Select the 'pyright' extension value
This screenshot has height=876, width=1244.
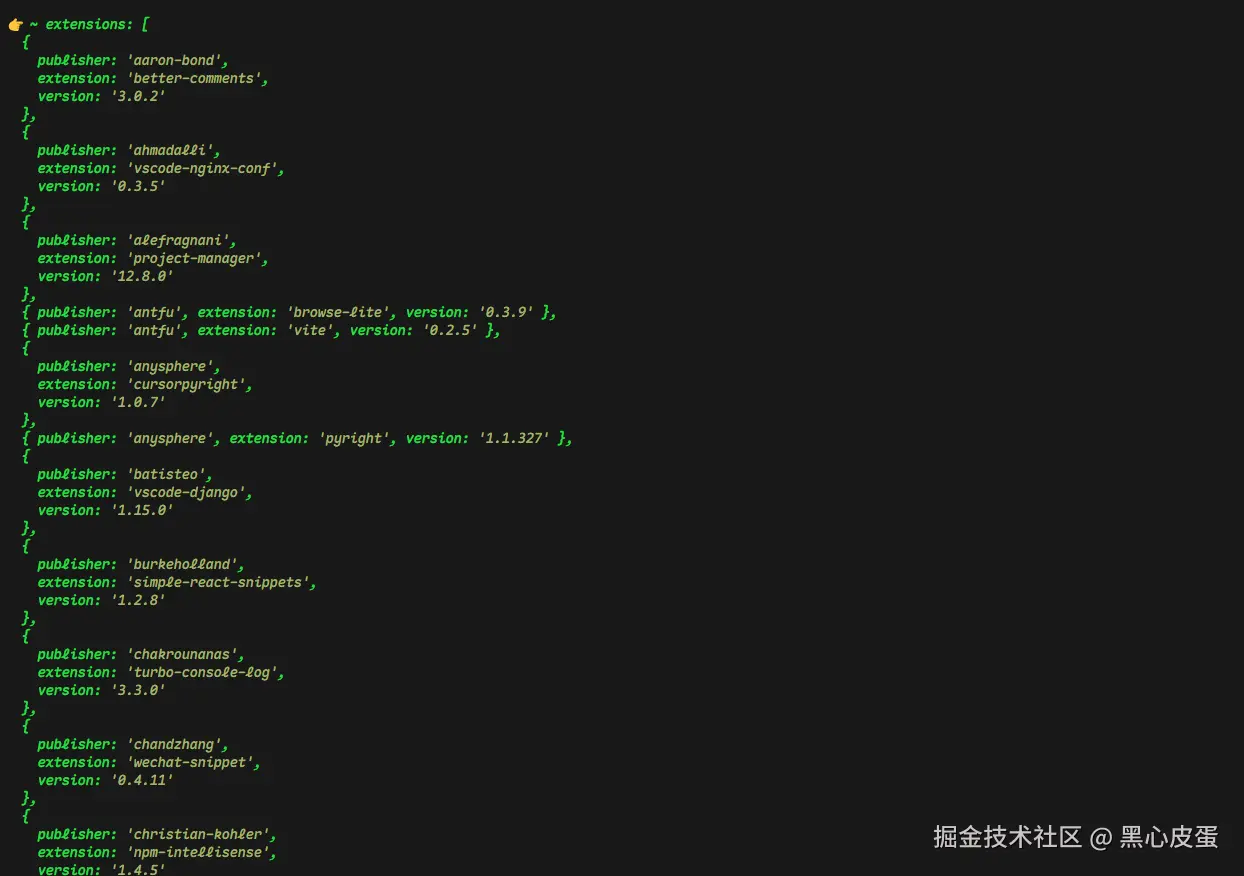[x=353, y=438]
